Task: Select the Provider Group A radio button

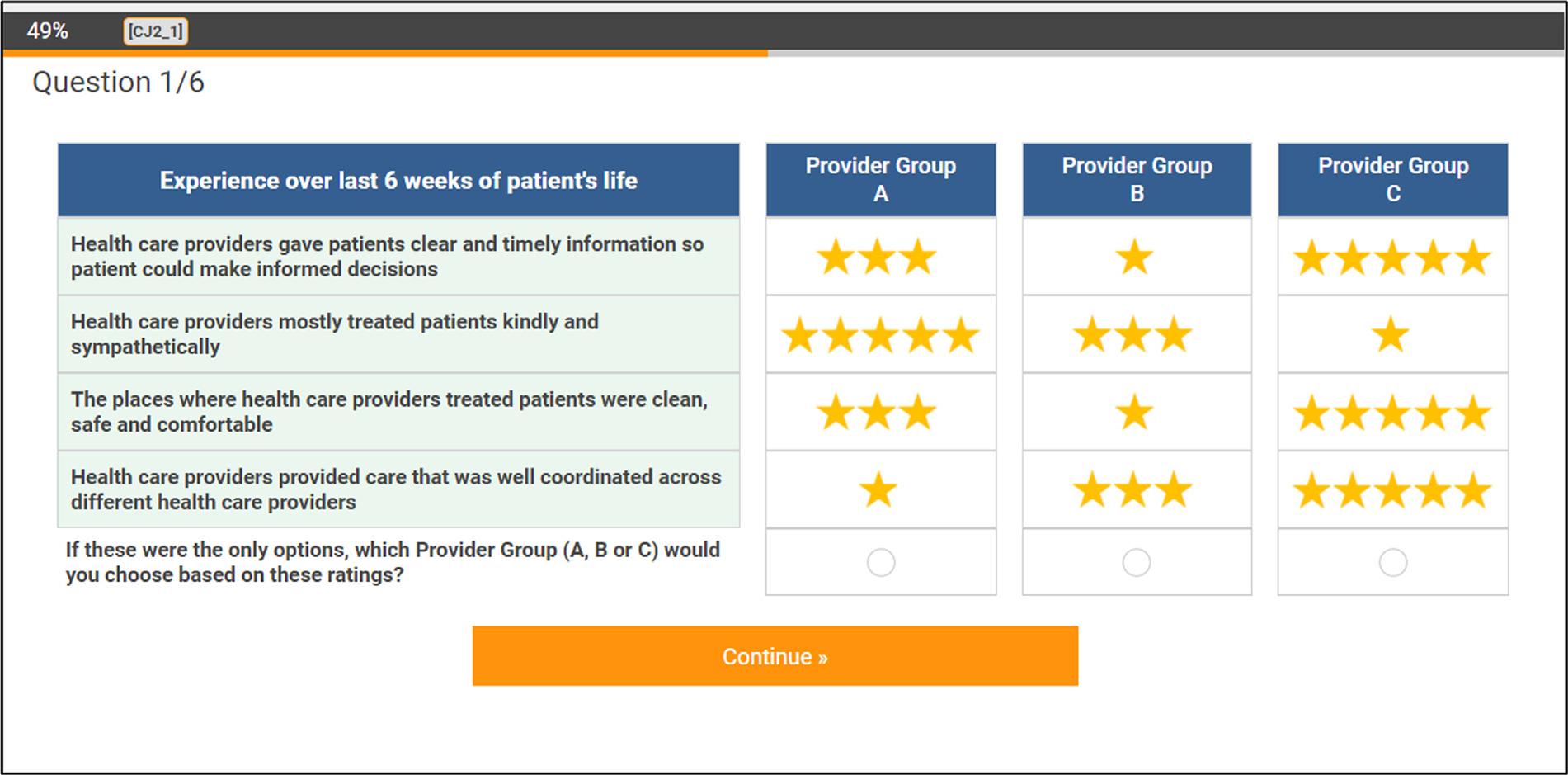Action: pyautogui.click(x=880, y=563)
